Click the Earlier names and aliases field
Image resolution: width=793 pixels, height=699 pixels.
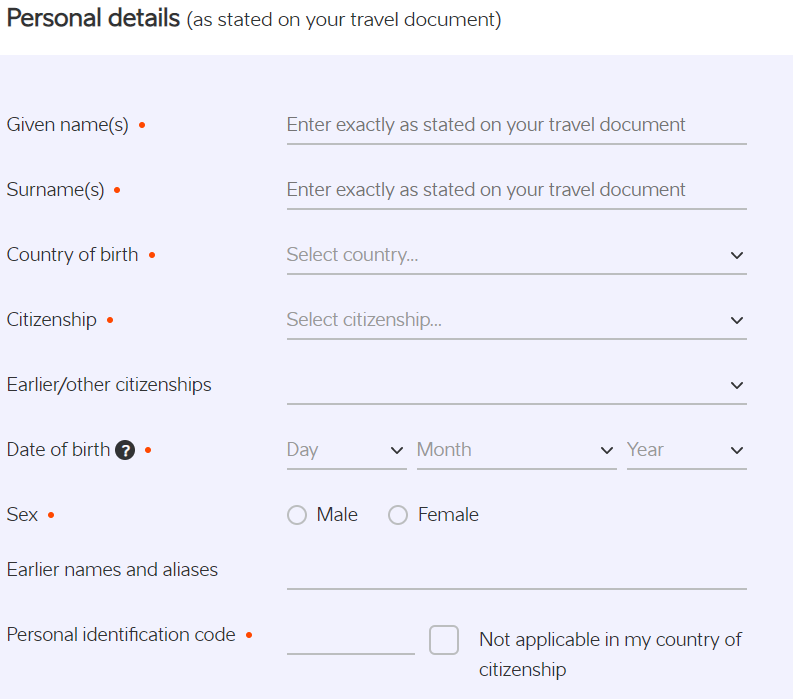pos(516,572)
